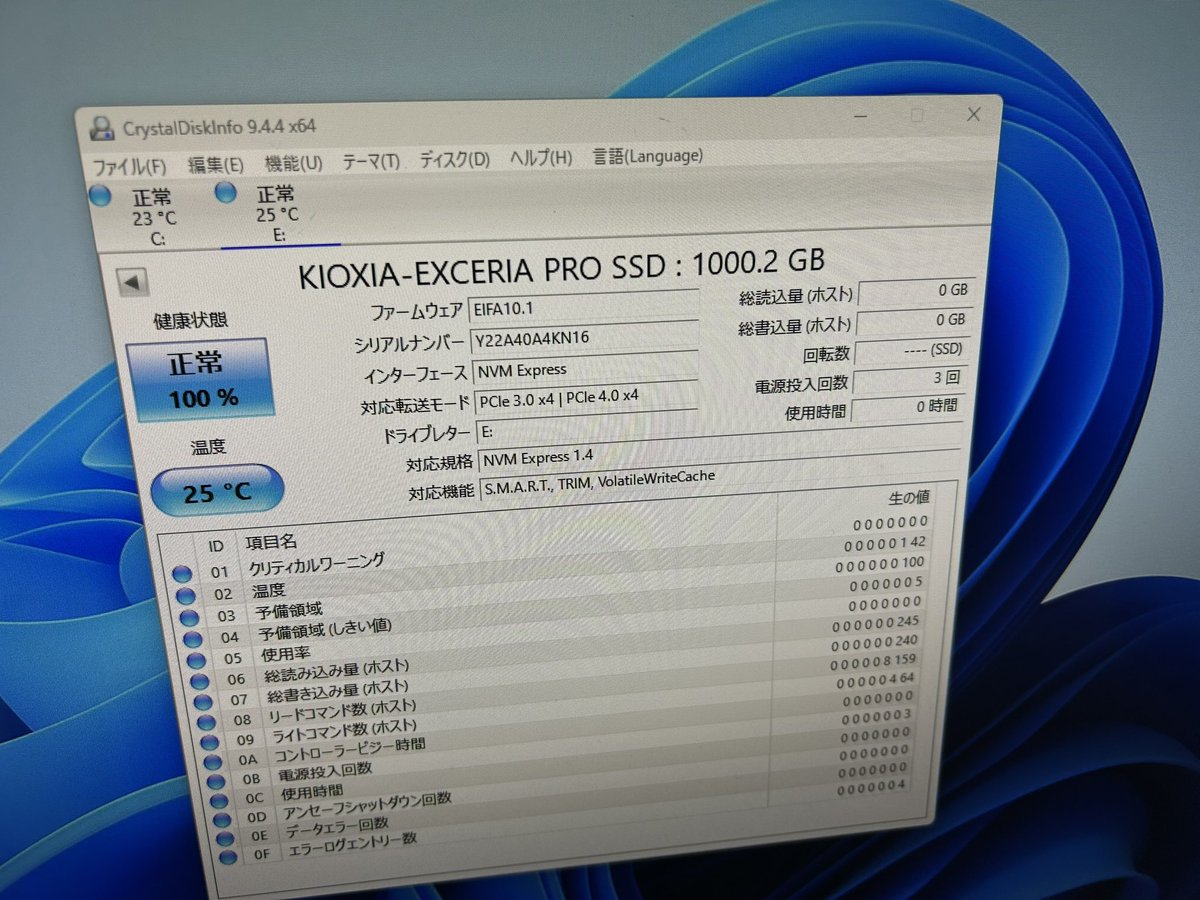Click status dot for 0E データエラー回数
Viewport: 1200px width, 900px height.
(x=227, y=838)
